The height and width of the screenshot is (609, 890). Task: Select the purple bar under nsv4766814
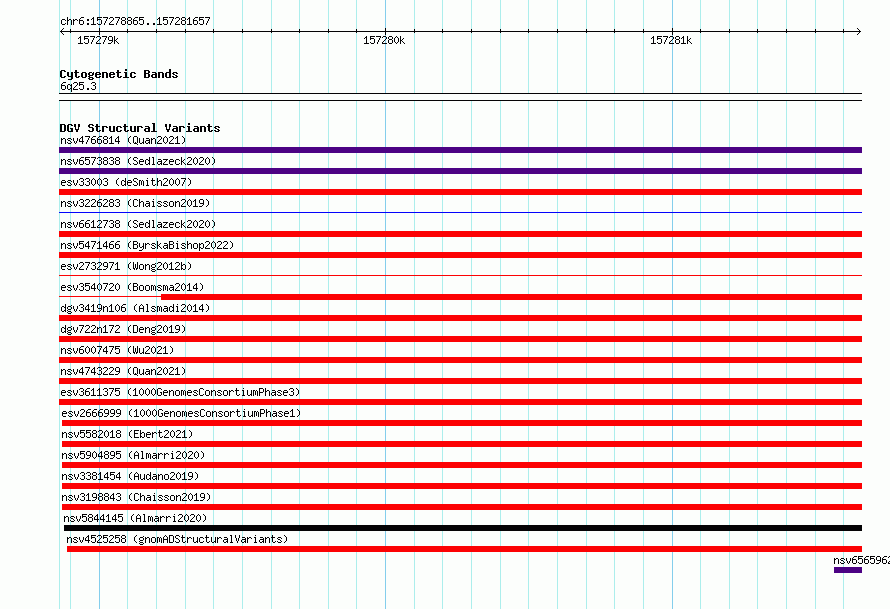pos(460,150)
